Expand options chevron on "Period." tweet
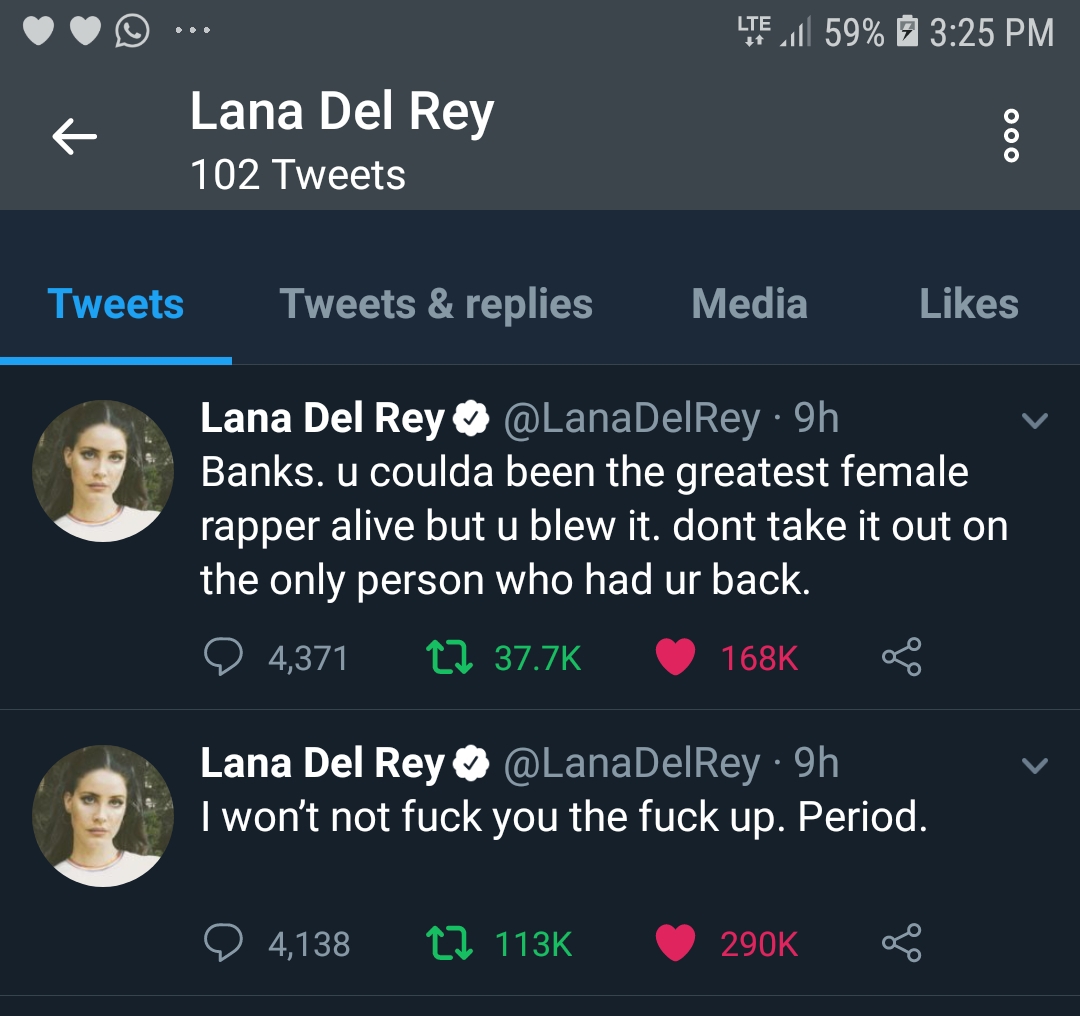Image resolution: width=1080 pixels, height=1016 pixels. click(x=1035, y=766)
